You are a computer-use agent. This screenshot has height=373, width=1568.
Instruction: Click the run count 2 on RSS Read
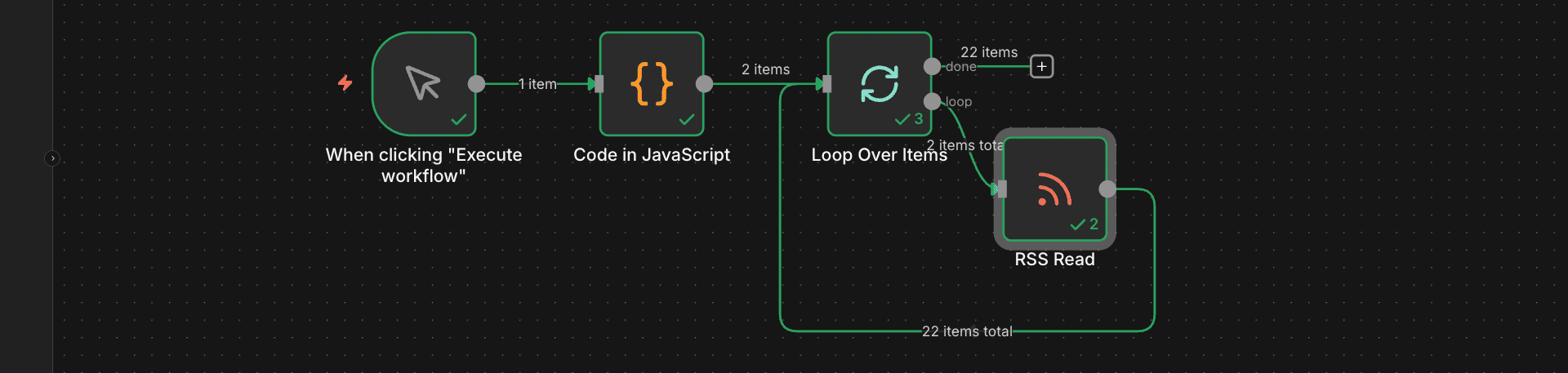pos(1094,224)
